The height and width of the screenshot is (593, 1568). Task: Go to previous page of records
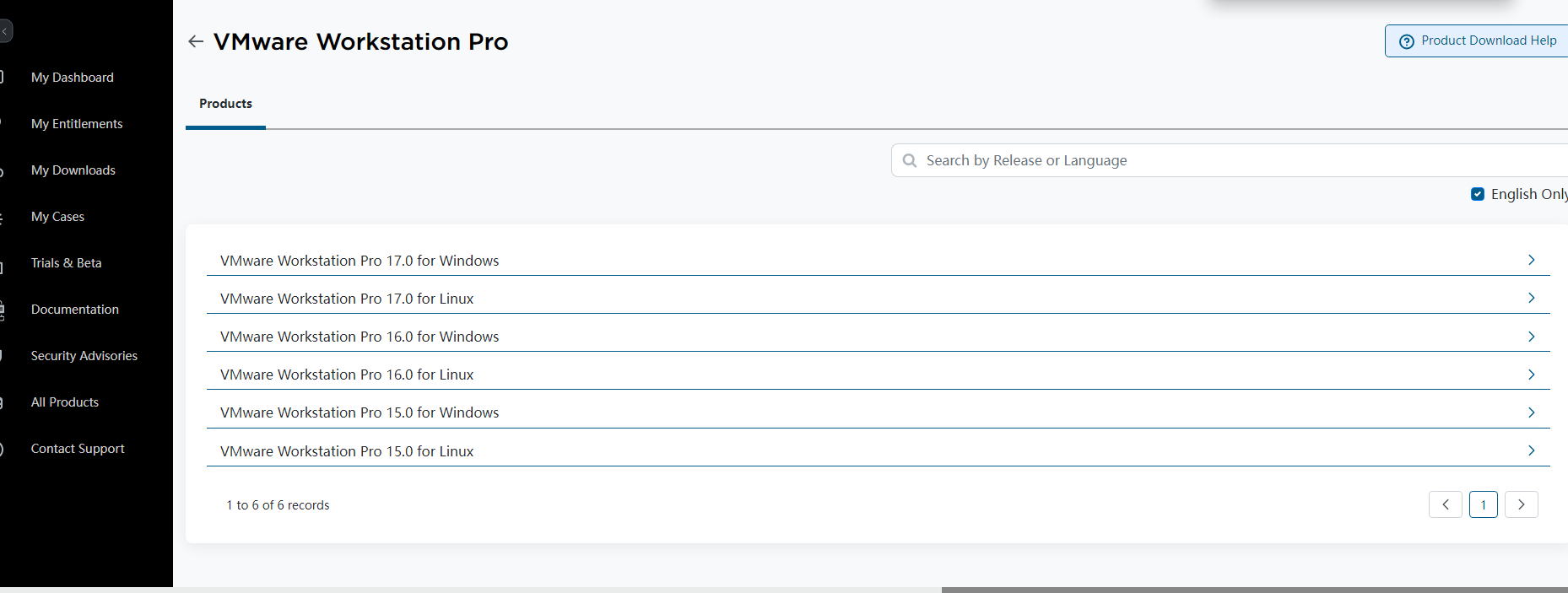click(1445, 504)
